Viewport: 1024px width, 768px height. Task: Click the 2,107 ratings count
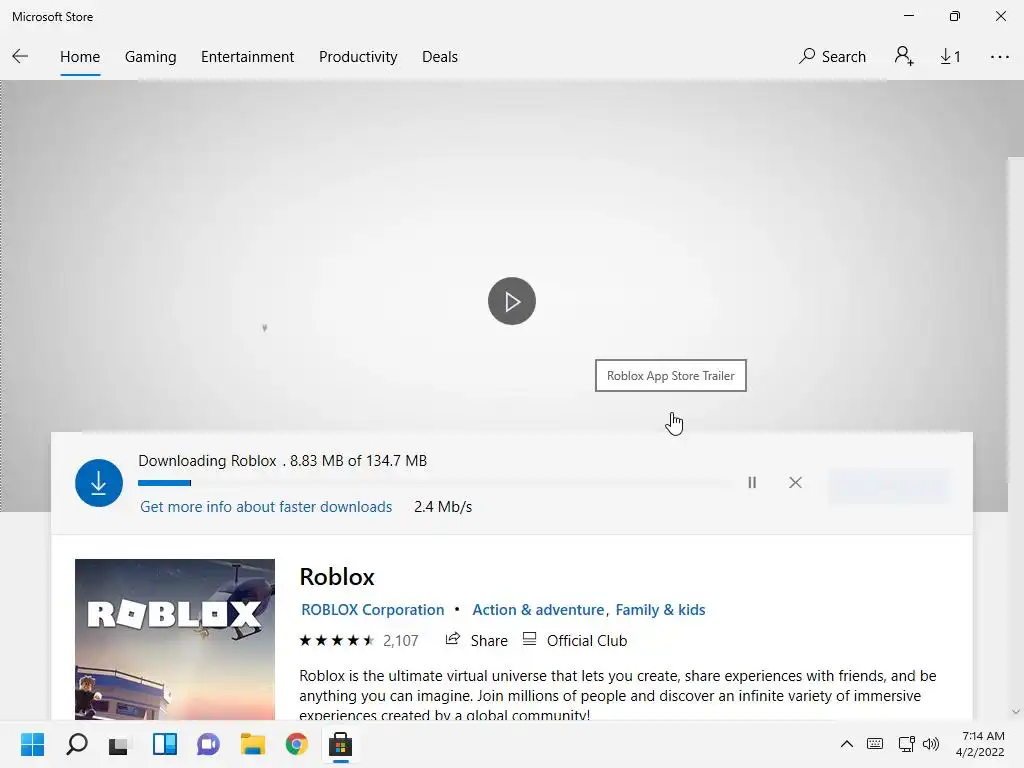[400, 641]
